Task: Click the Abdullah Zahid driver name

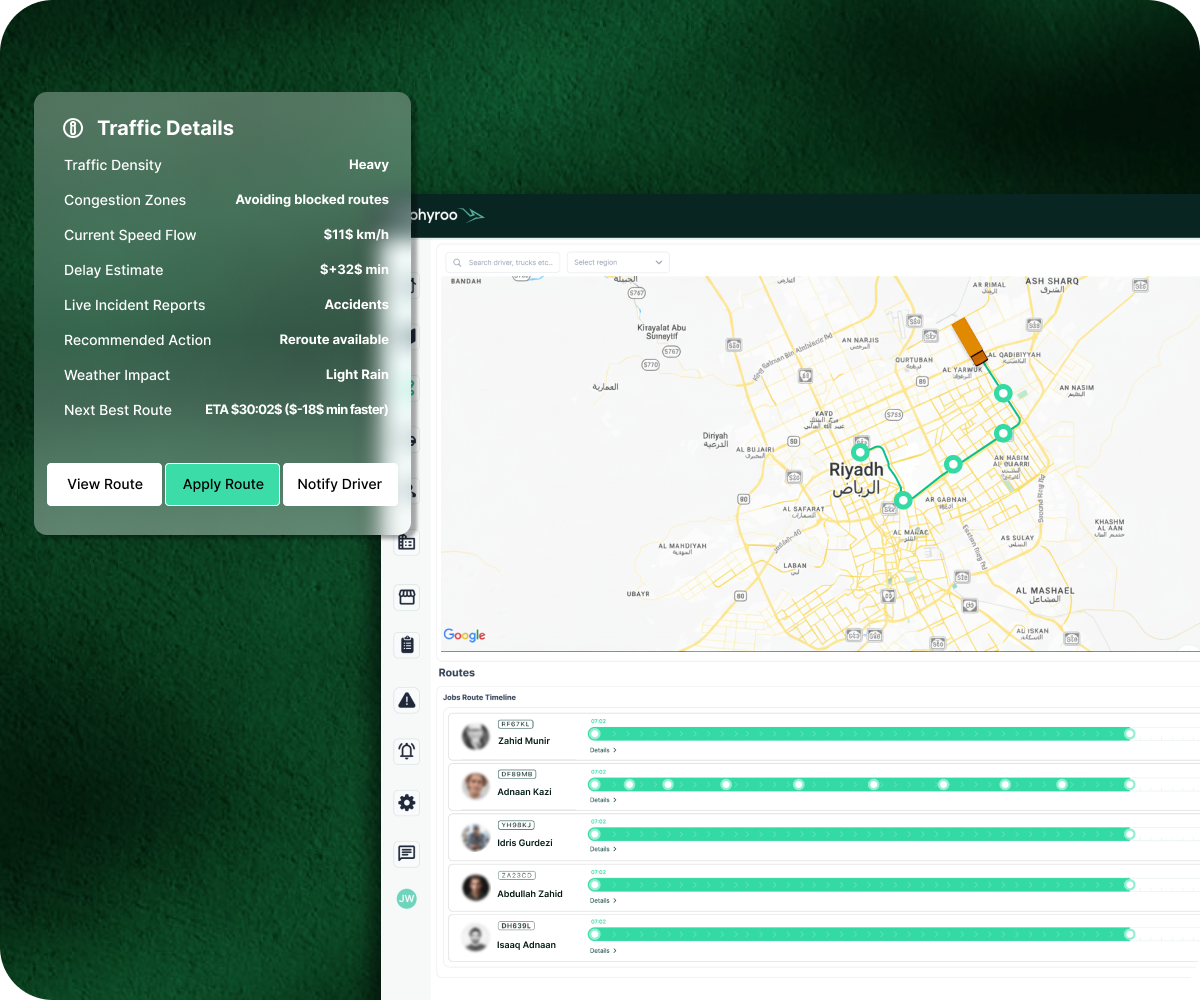Action: 530,894
